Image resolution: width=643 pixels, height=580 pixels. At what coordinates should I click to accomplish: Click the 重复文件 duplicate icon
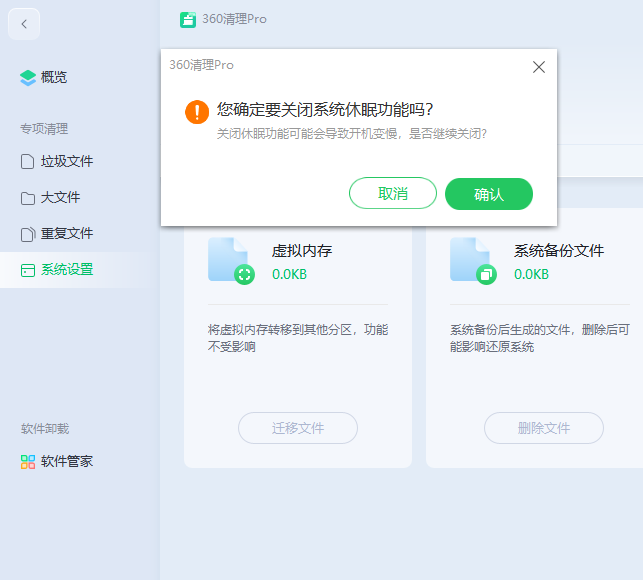(27, 234)
